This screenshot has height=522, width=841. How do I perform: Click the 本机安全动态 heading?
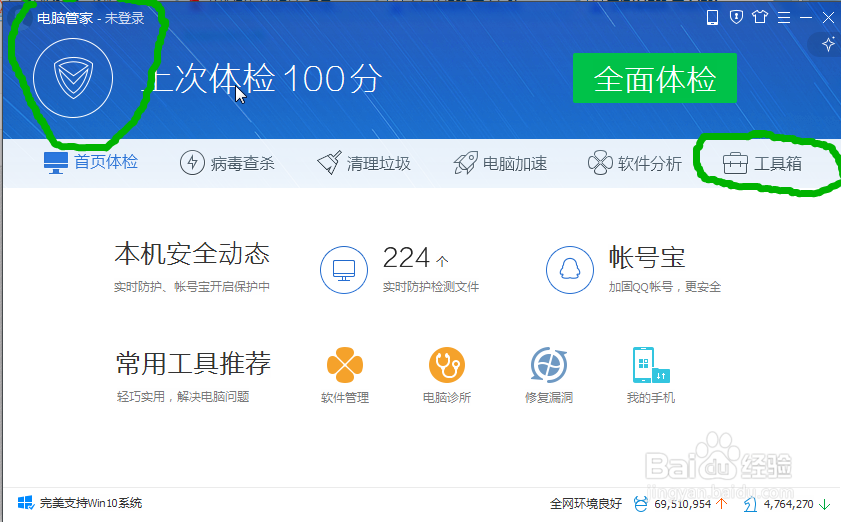pyautogui.click(x=192, y=254)
